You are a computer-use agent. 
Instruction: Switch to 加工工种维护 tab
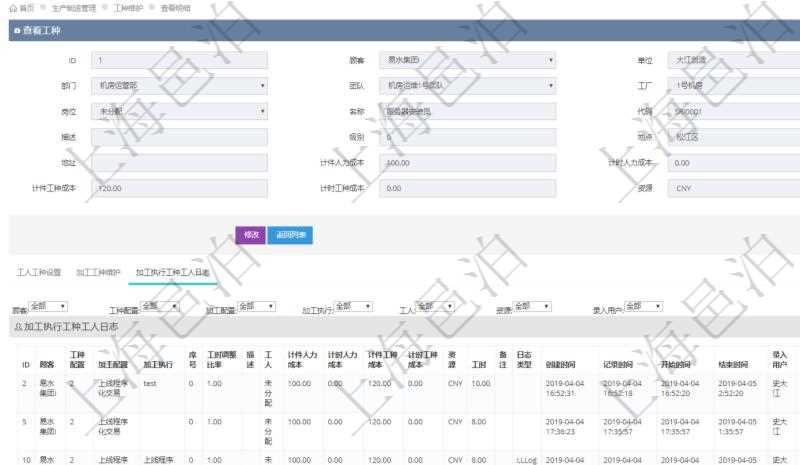coord(98,272)
